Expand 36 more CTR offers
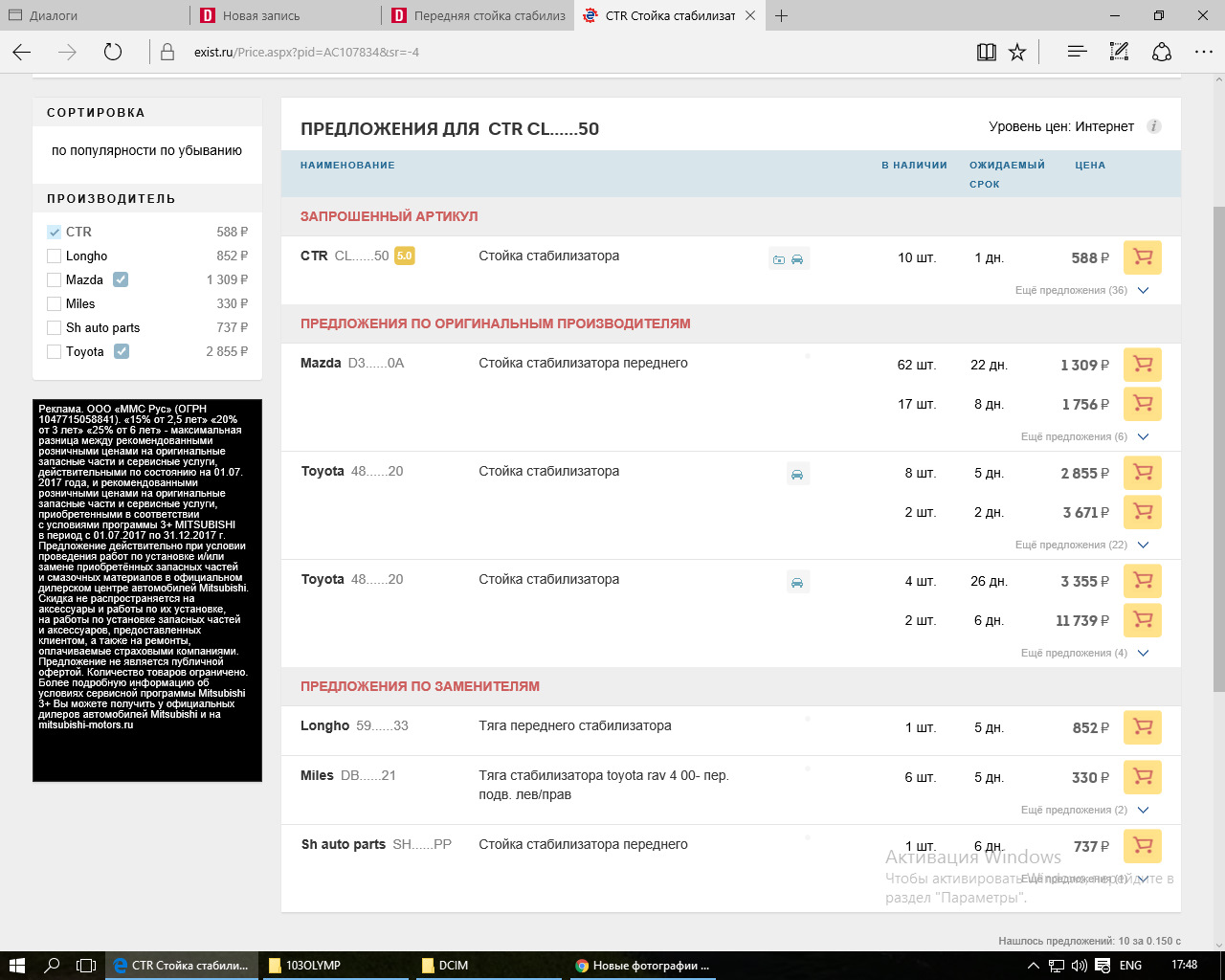 1081,290
